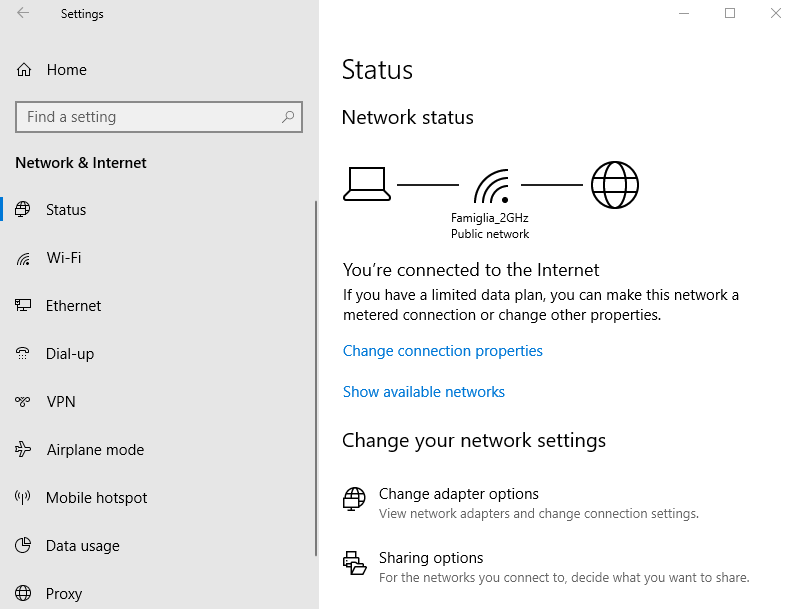Click the Change adapter options icon
789x609 pixels.
(354, 499)
